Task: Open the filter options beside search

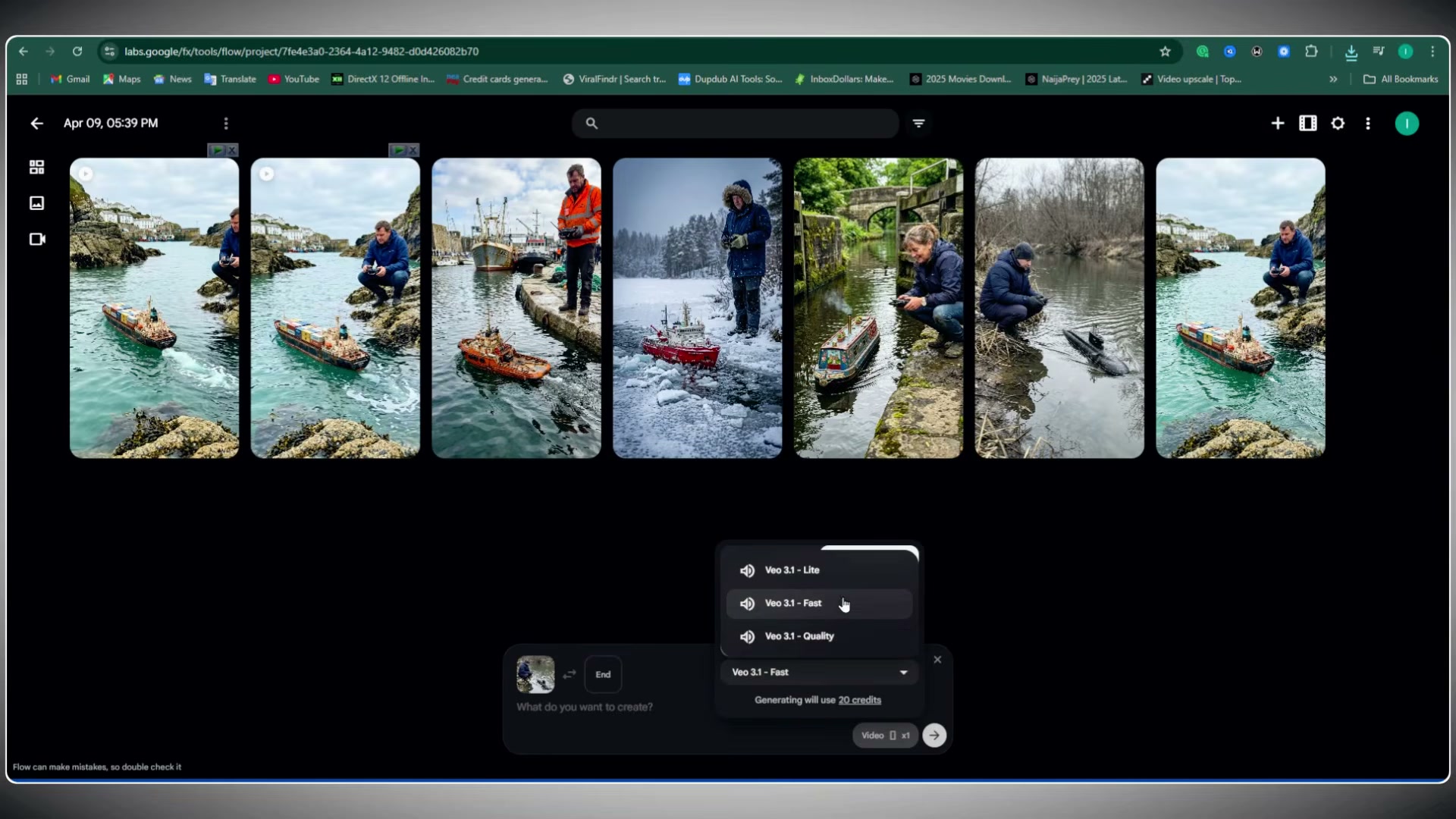Action: pyautogui.click(x=918, y=124)
